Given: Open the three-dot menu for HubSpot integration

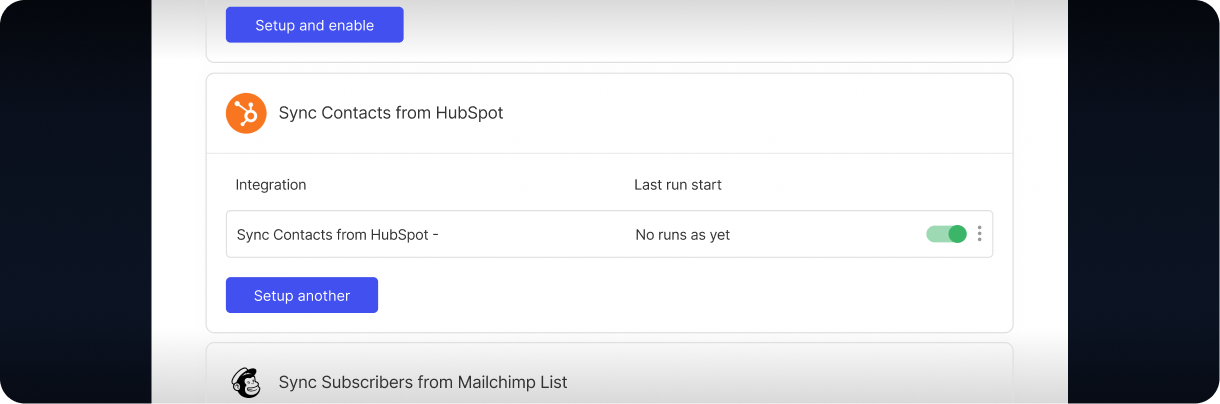Looking at the screenshot, I should coord(979,234).
